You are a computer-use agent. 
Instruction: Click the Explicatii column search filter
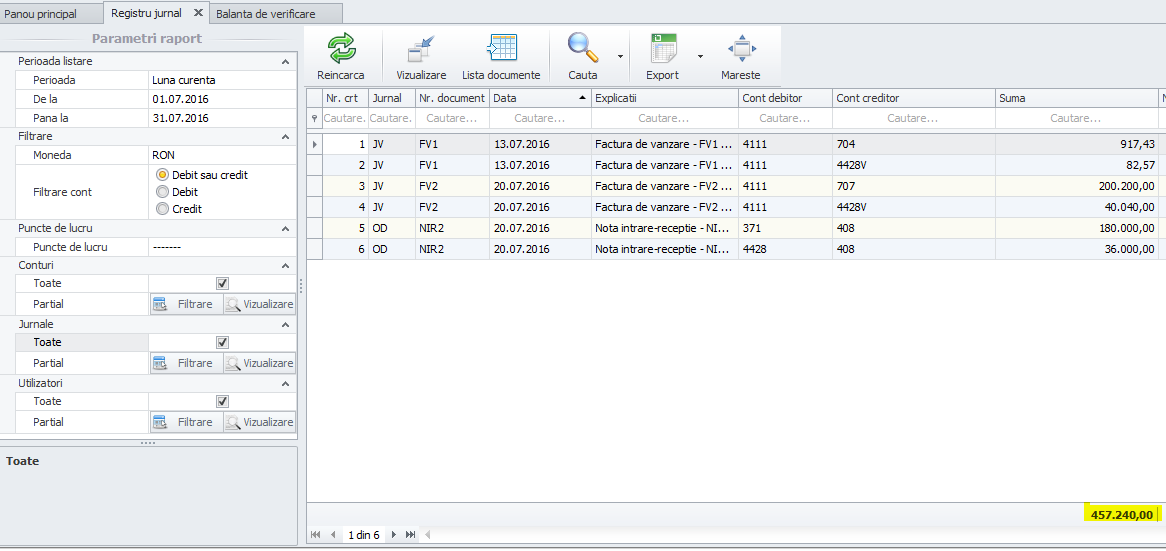(x=665, y=118)
